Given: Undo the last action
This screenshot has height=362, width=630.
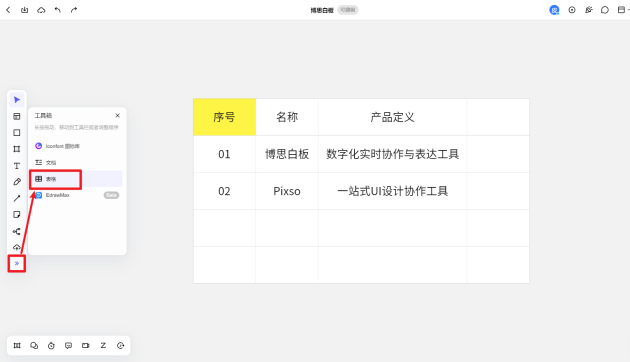Looking at the screenshot, I should (57, 10).
